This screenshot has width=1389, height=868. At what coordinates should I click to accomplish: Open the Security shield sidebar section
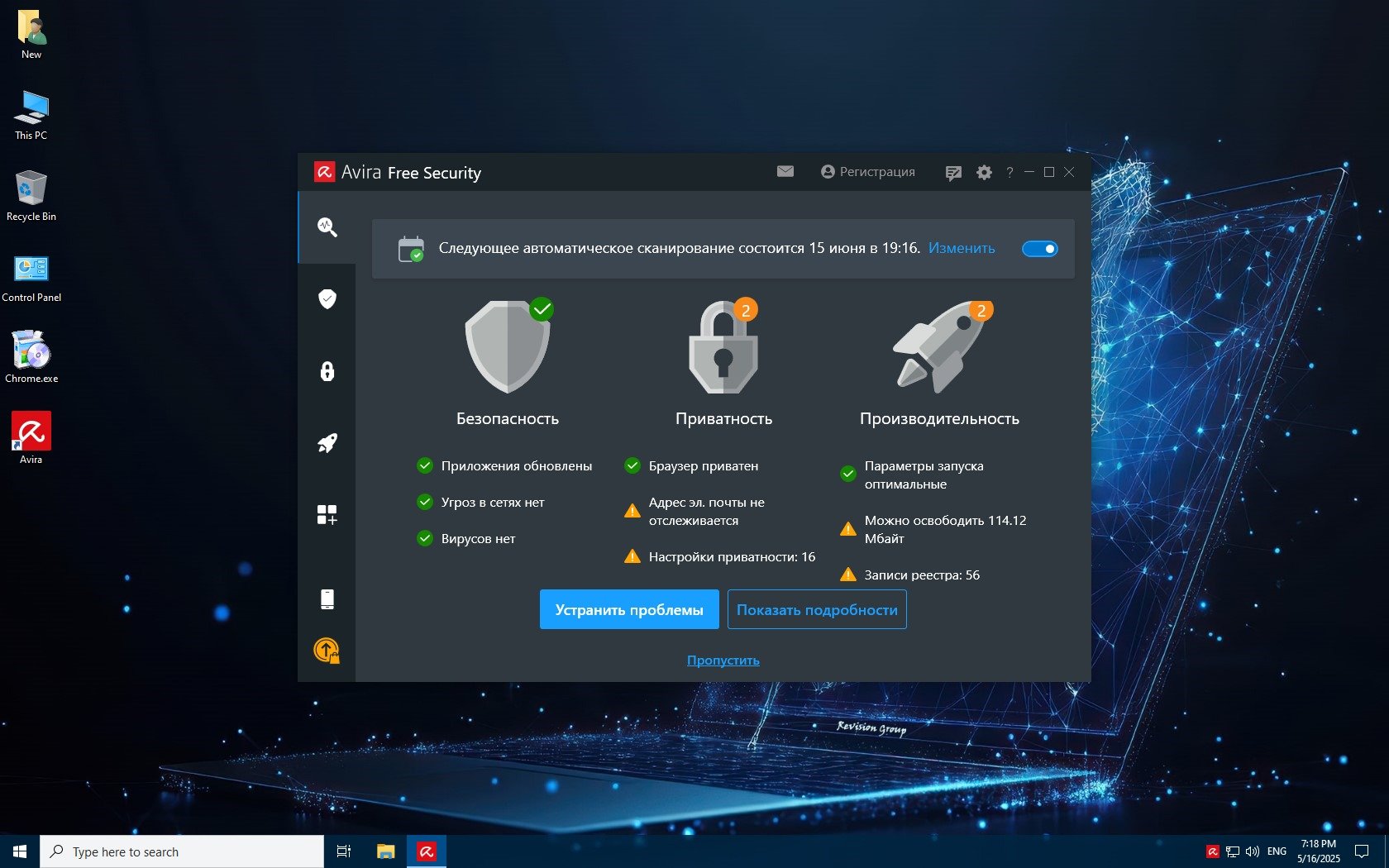[x=327, y=298]
